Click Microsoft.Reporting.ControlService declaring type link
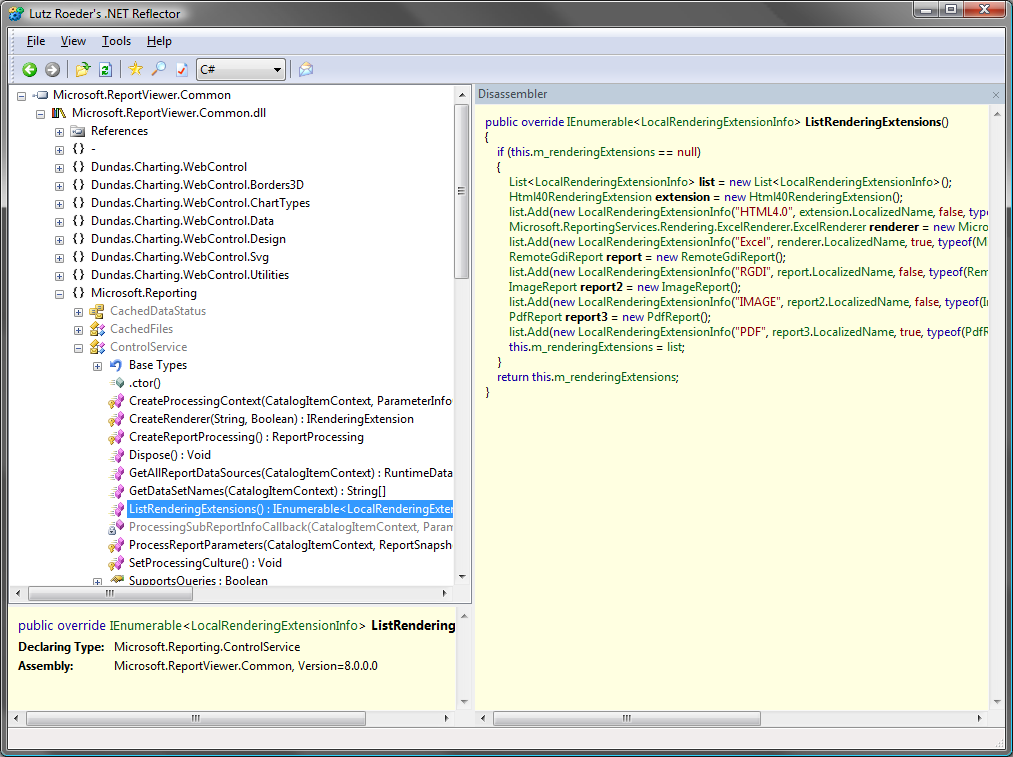Viewport: 1013px width, 757px height. 207,647
